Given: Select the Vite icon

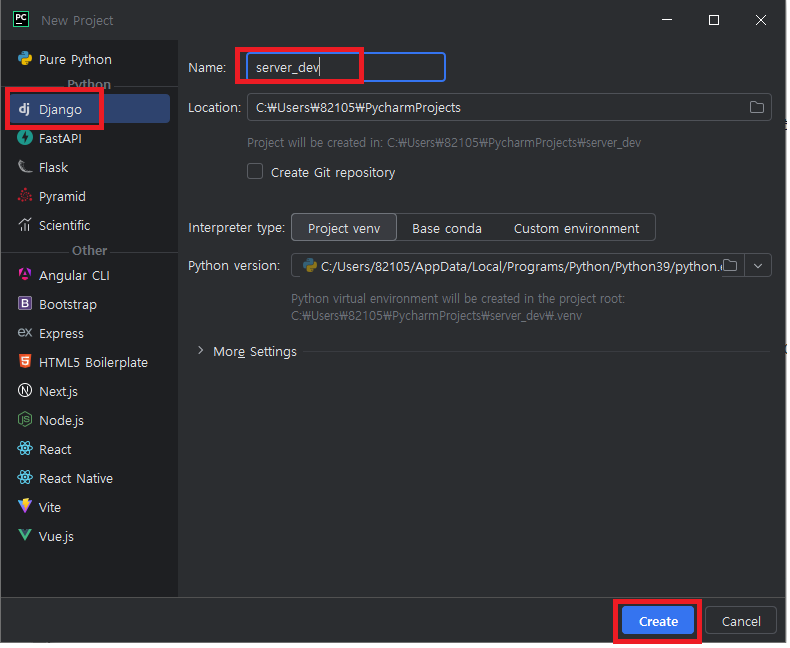Looking at the screenshot, I should pos(25,506).
